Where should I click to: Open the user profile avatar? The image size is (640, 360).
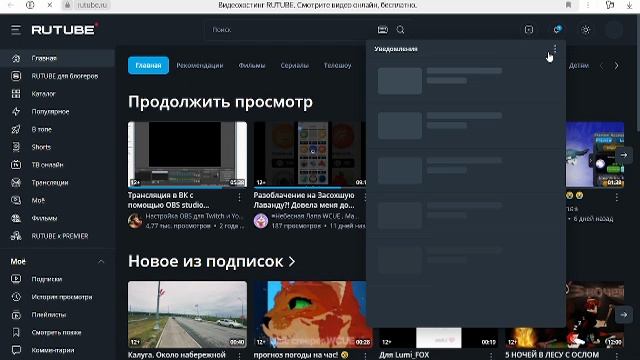(614, 30)
